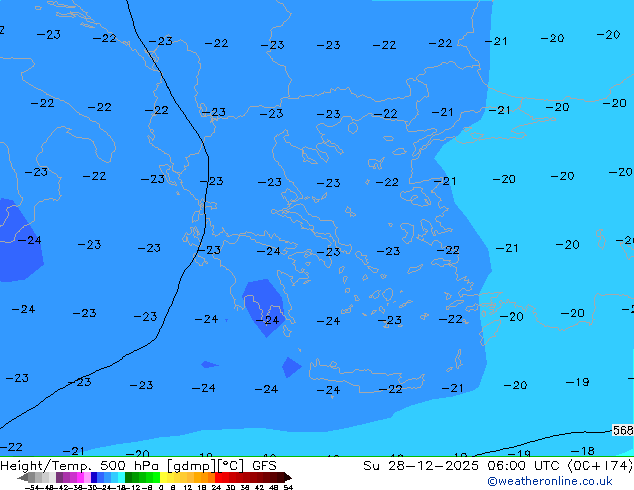This screenshot has width=634, height=490.
Task: Click the legend scale value 12
Action: coord(188,487)
